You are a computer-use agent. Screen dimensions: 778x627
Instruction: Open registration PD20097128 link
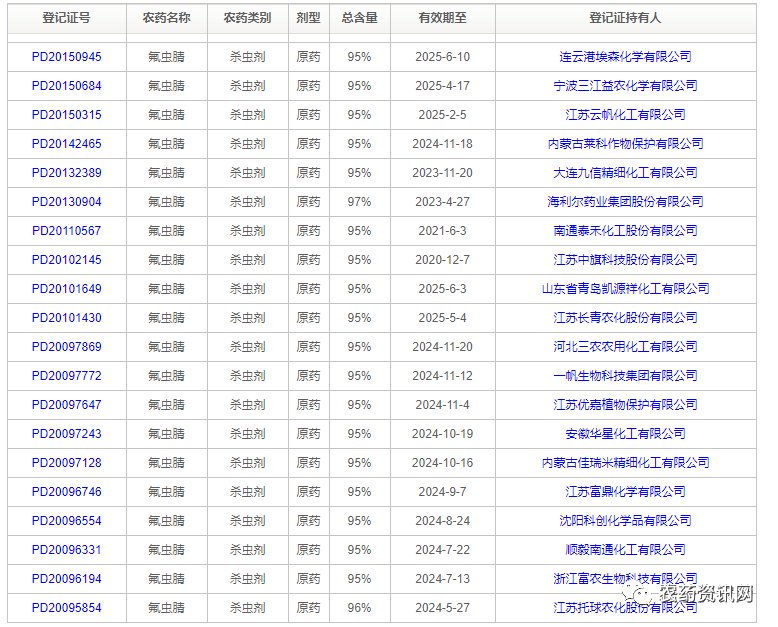click(x=66, y=463)
